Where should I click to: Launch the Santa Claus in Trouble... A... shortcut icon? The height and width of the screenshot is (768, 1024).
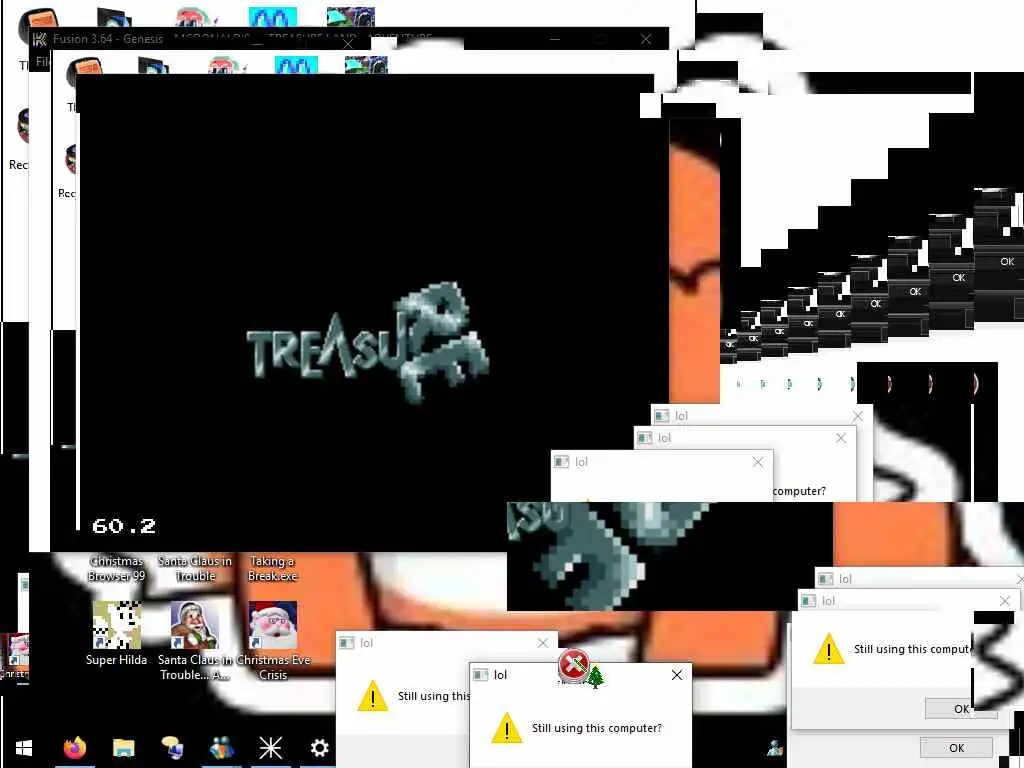click(194, 625)
